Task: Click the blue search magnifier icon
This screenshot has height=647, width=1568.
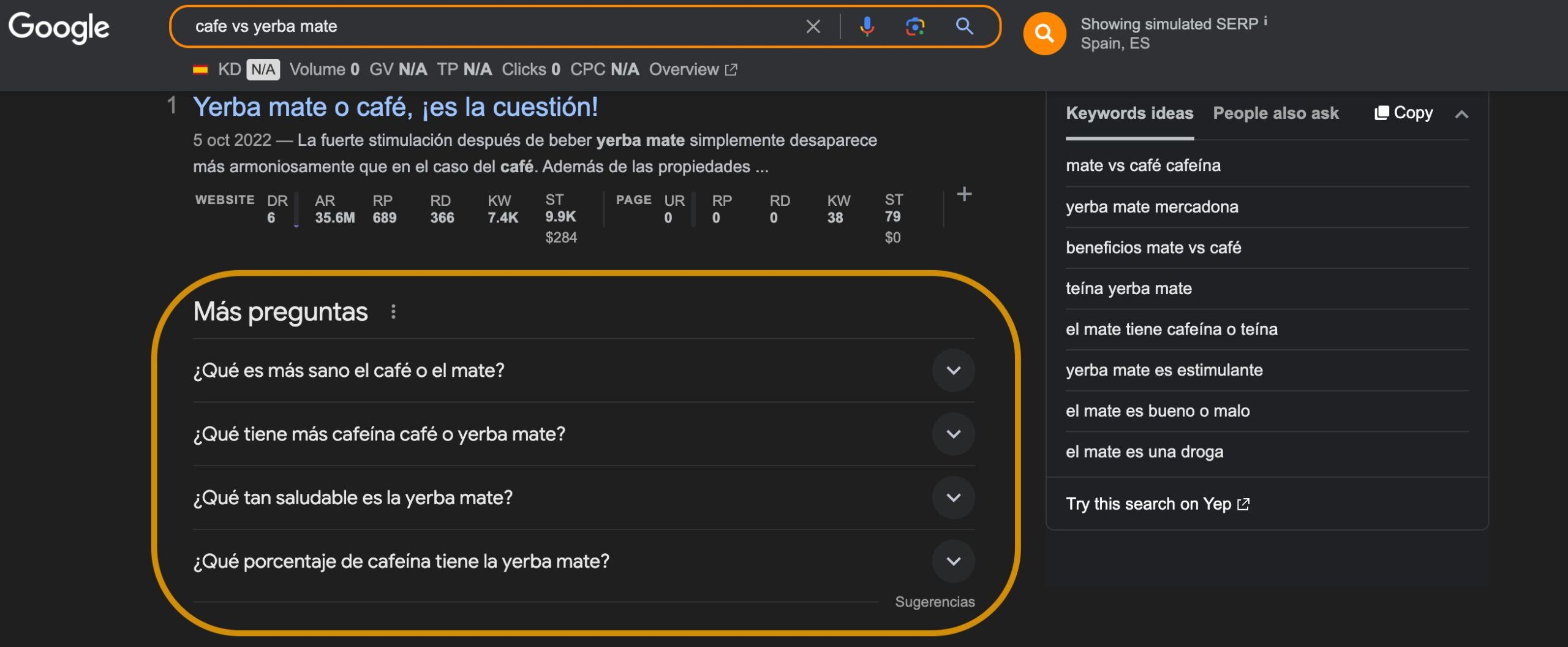Action: pyautogui.click(x=964, y=26)
